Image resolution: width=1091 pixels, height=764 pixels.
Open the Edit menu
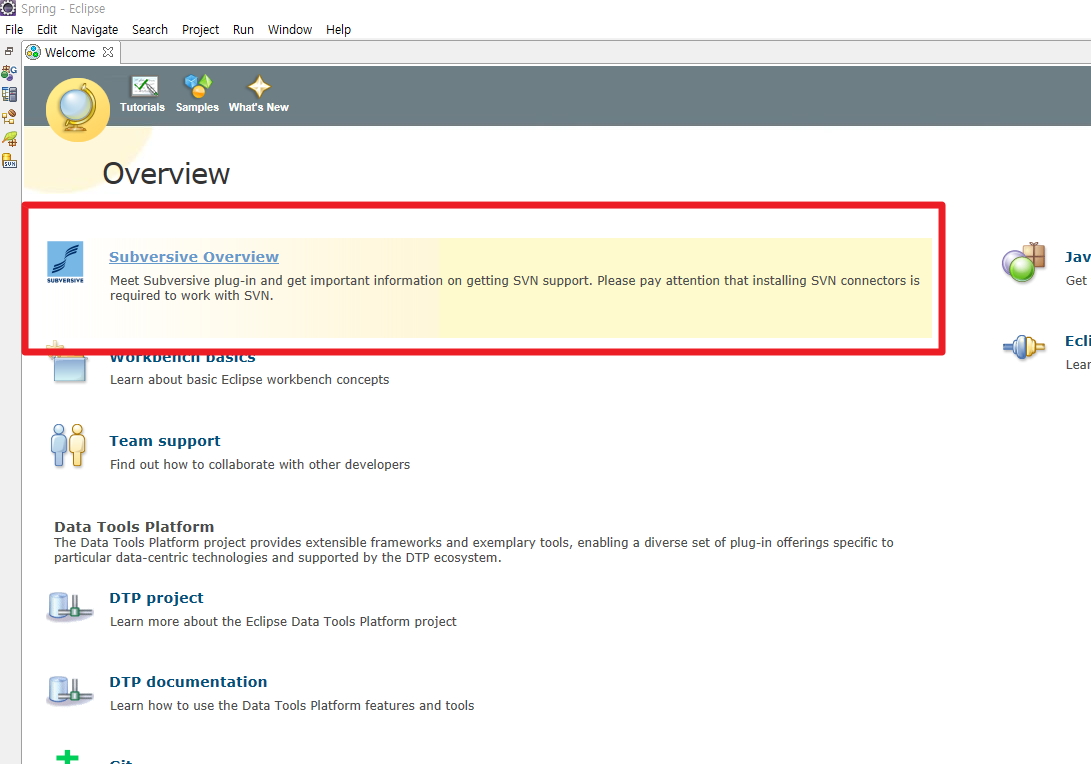coord(47,29)
